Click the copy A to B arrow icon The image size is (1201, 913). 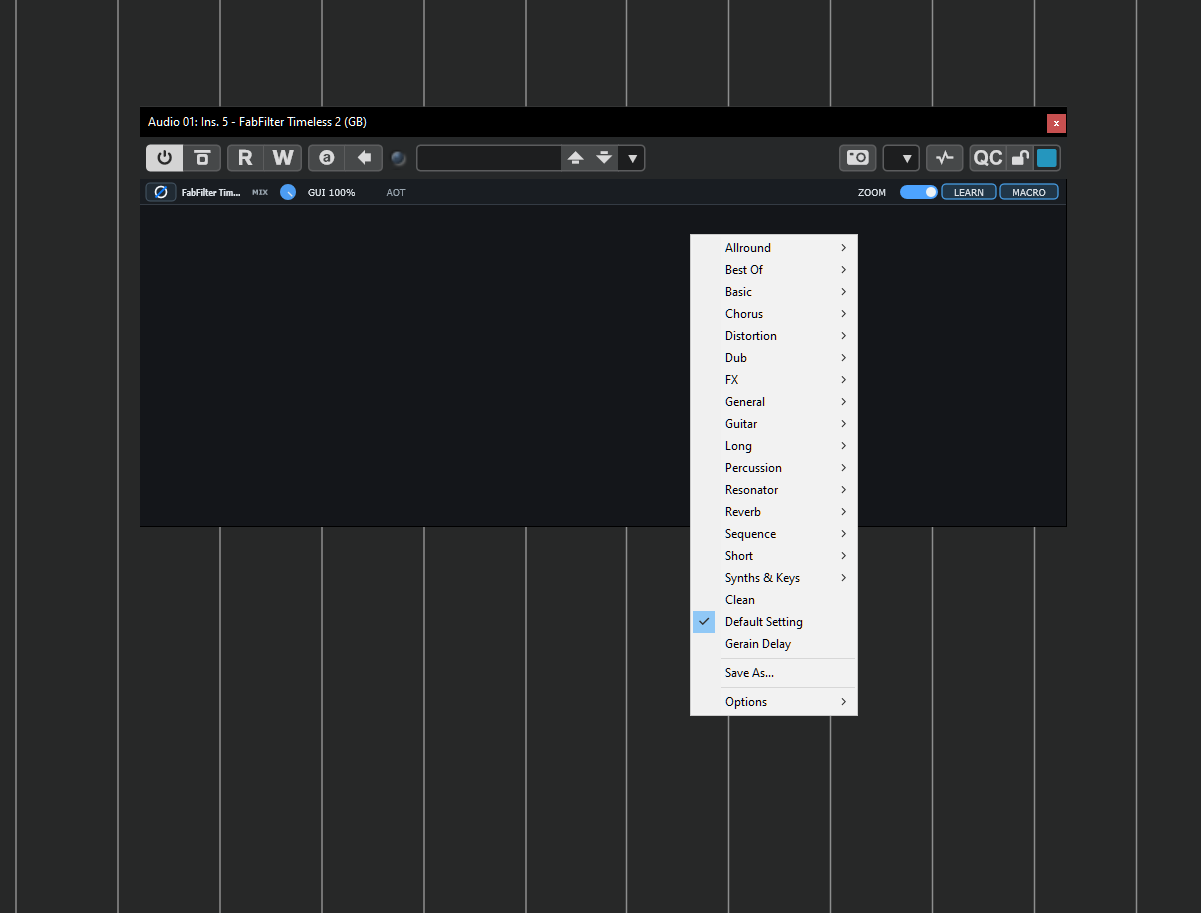(x=364, y=158)
